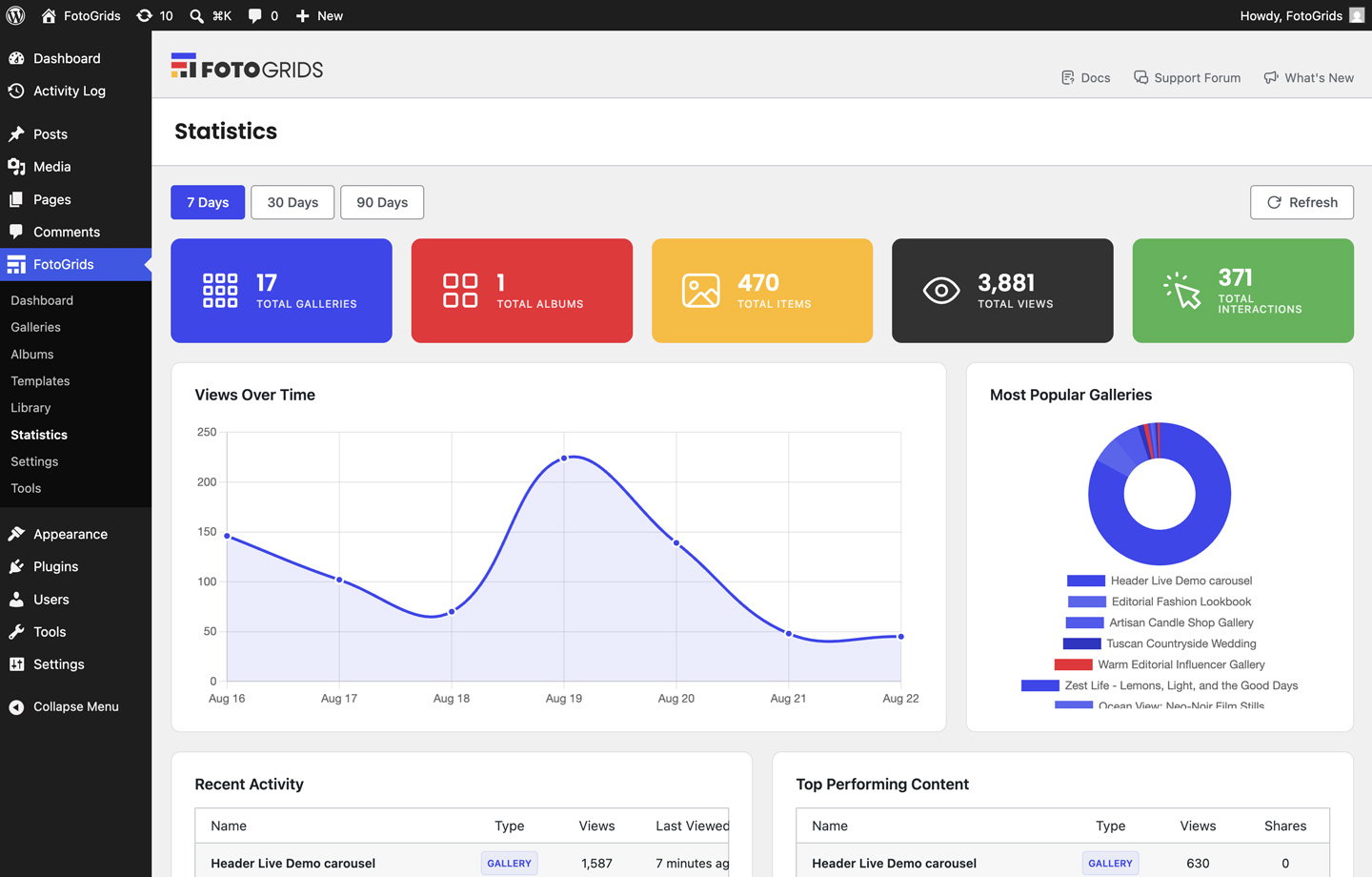Open the Statistics submenu item

39,435
